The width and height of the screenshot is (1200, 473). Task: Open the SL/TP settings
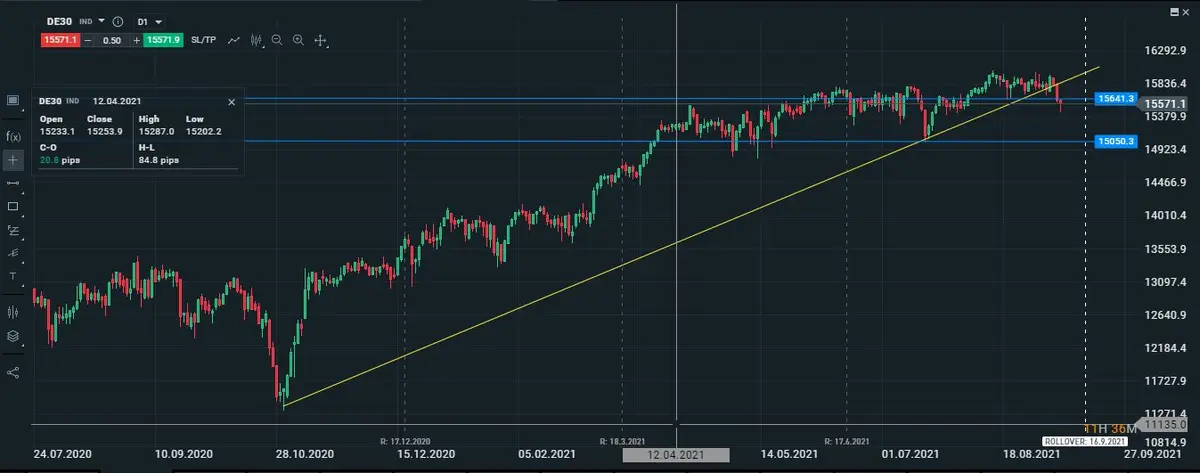203,40
